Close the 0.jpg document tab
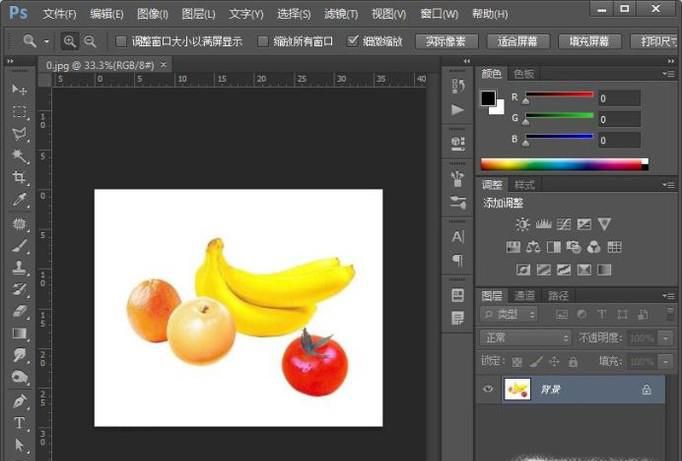Screen dimensions: 682x461 point(164,65)
